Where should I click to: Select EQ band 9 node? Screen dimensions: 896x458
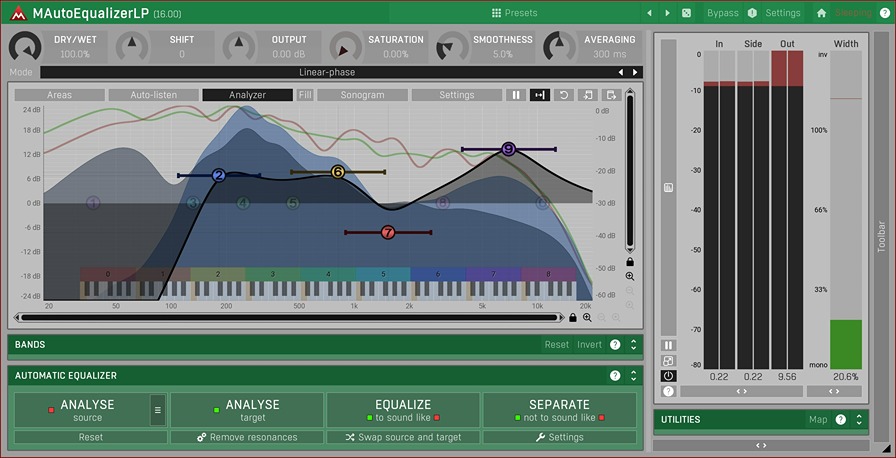(508, 149)
